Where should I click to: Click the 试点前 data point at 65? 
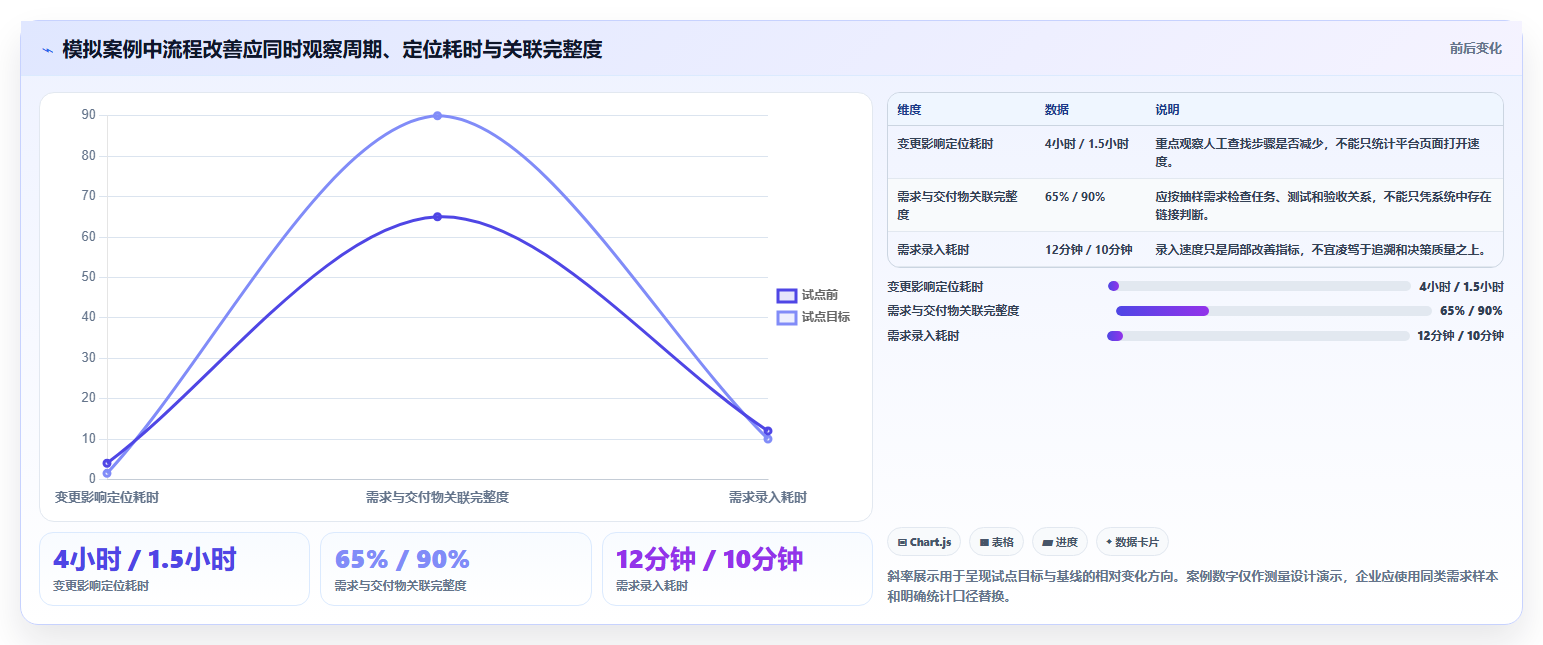[437, 217]
